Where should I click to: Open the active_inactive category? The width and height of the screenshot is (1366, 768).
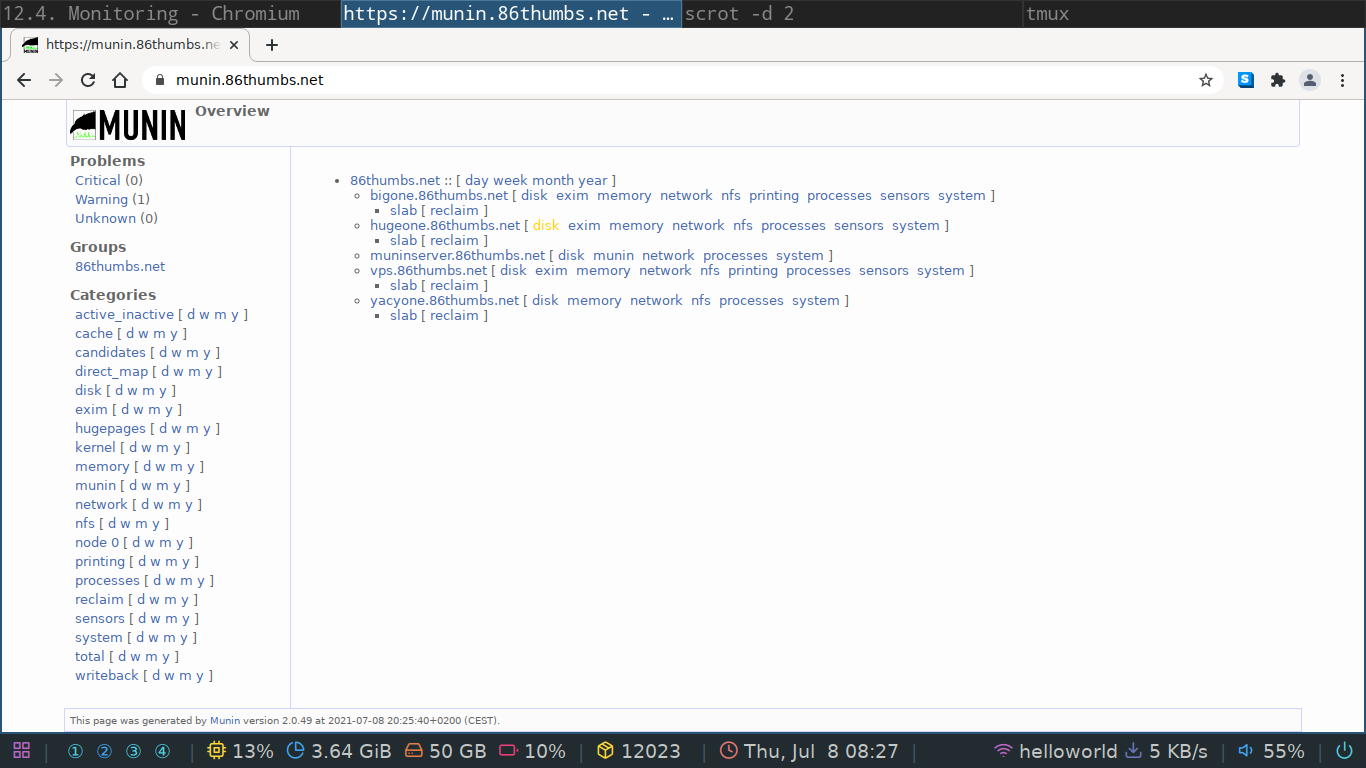(124, 314)
